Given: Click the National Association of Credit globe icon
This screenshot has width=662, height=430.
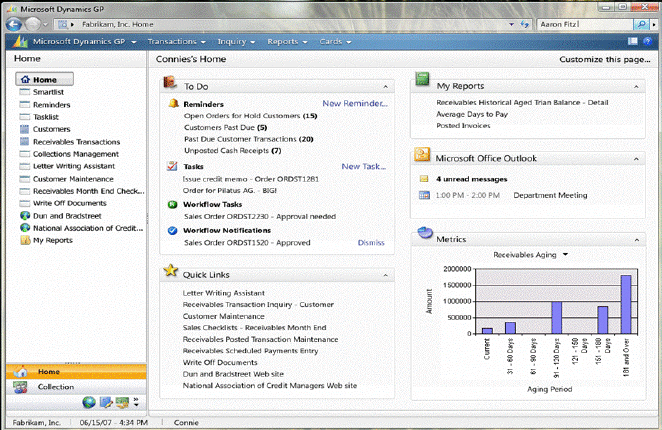Looking at the screenshot, I should point(25,228).
